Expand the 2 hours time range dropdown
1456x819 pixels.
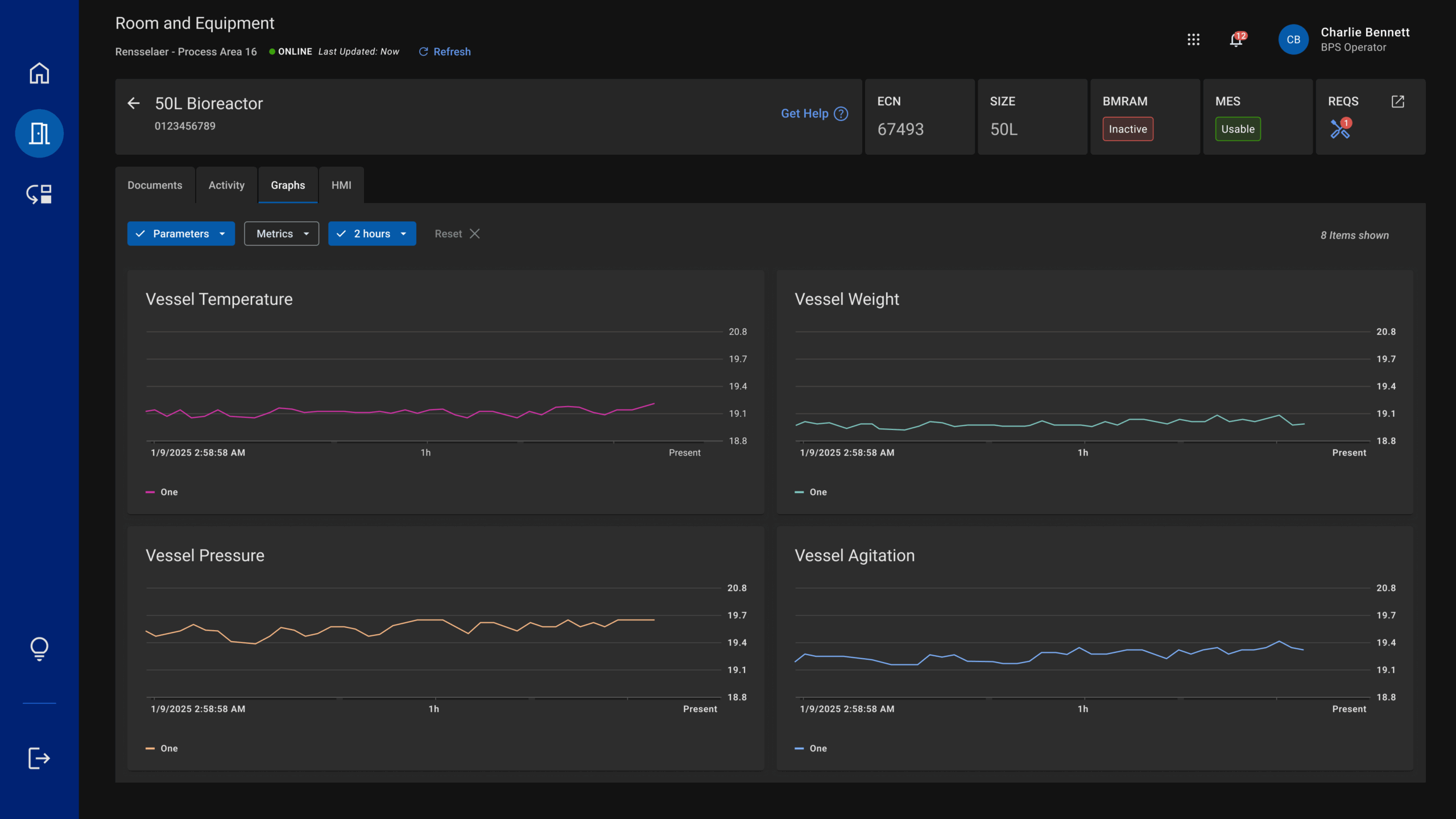[404, 233]
